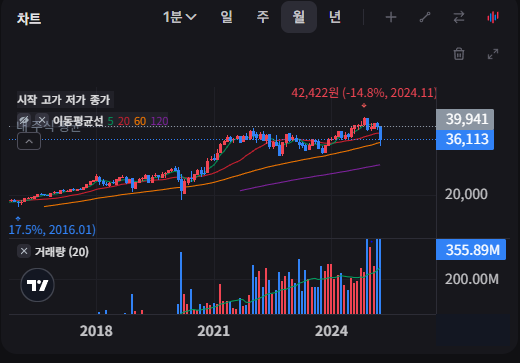Select the moving average 20 period label

pyautogui.click(x=124, y=121)
